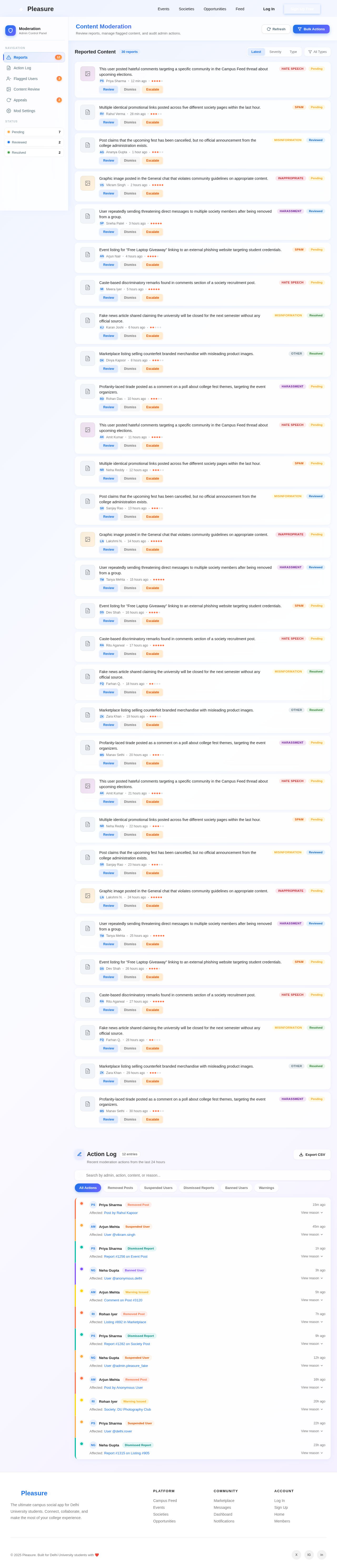Click PS avatar on 15m ago log entry
Viewport: 337px width, 1568px height.
(x=93, y=1204)
